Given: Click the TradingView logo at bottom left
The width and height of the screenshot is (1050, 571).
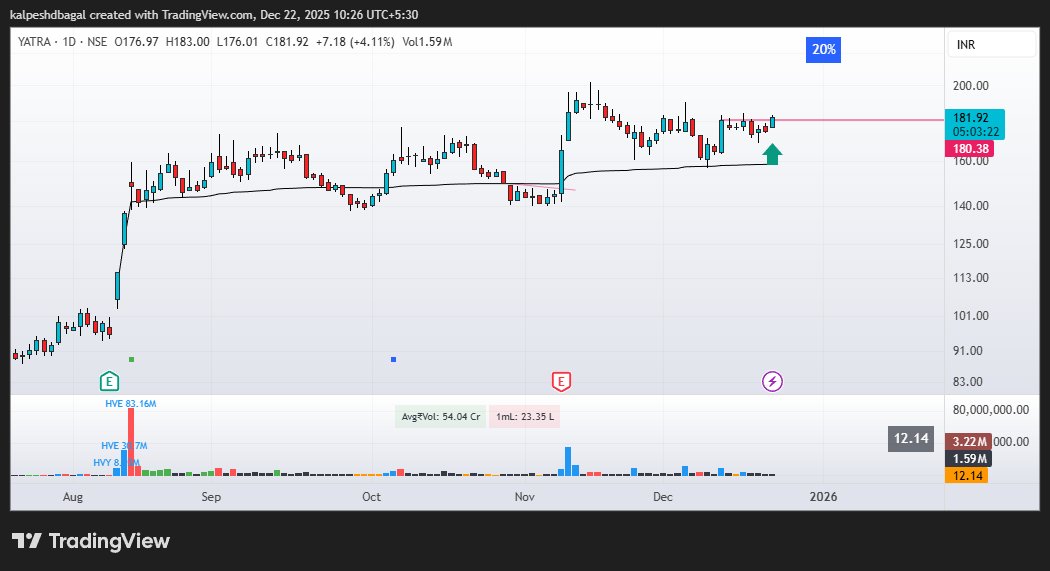Looking at the screenshot, I should [x=91, y=541].
